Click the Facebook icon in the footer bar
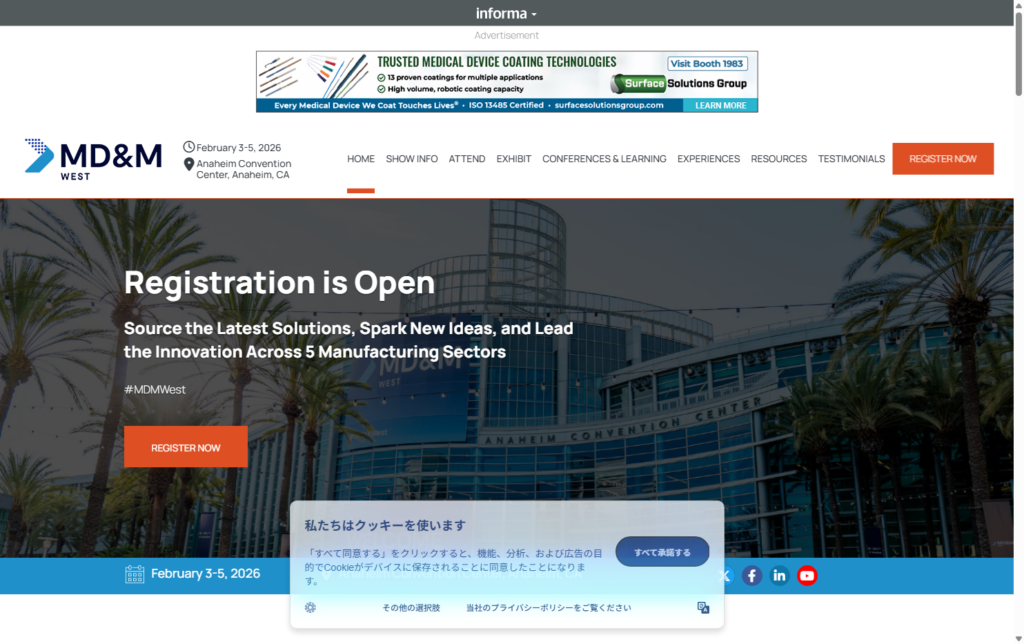The width and height of the screenshot is (1024, 644). point(751,575)
